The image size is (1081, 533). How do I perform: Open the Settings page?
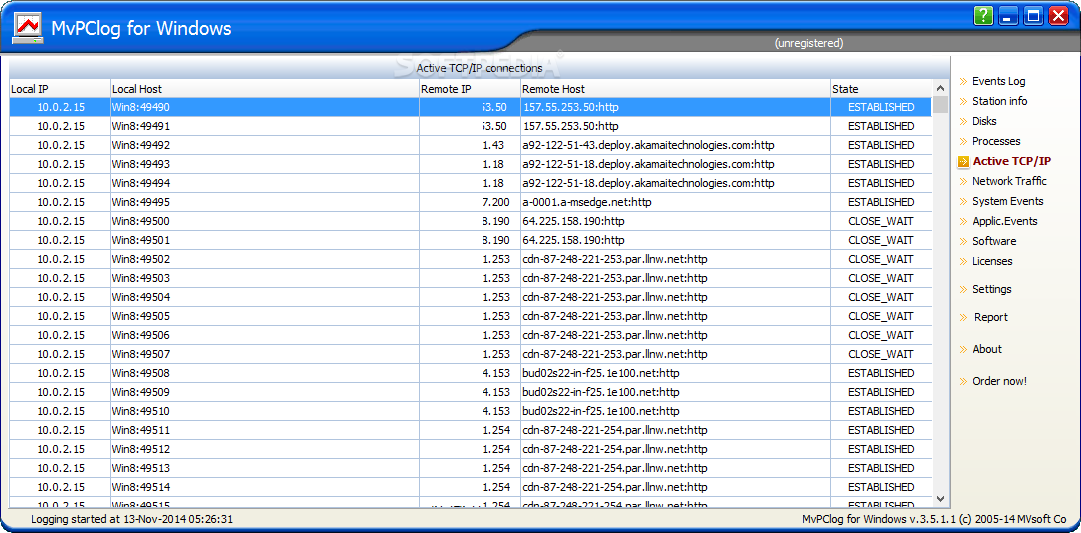click(991, 290)
